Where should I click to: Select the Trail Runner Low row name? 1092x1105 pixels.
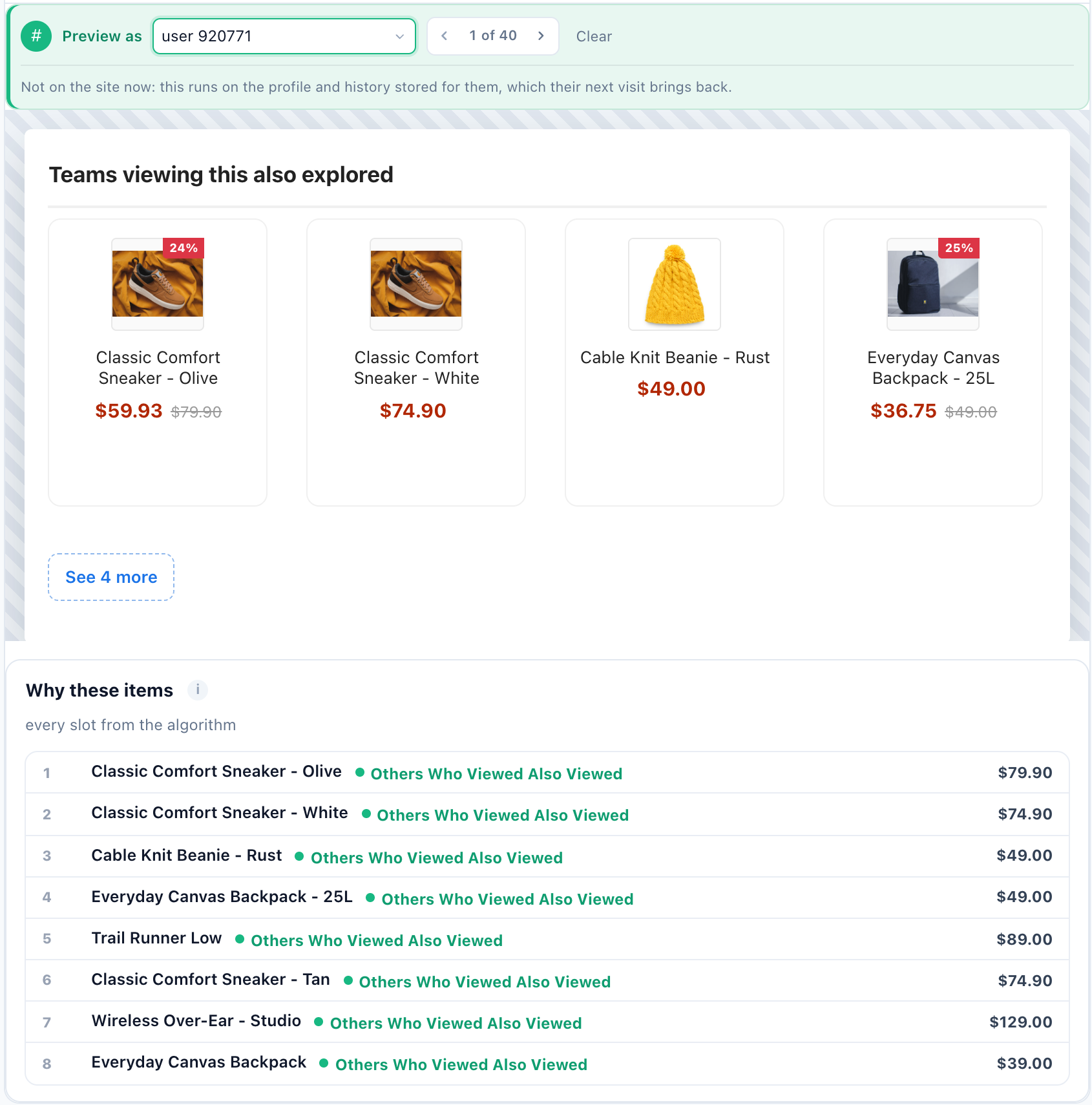(x=156, y=938)
